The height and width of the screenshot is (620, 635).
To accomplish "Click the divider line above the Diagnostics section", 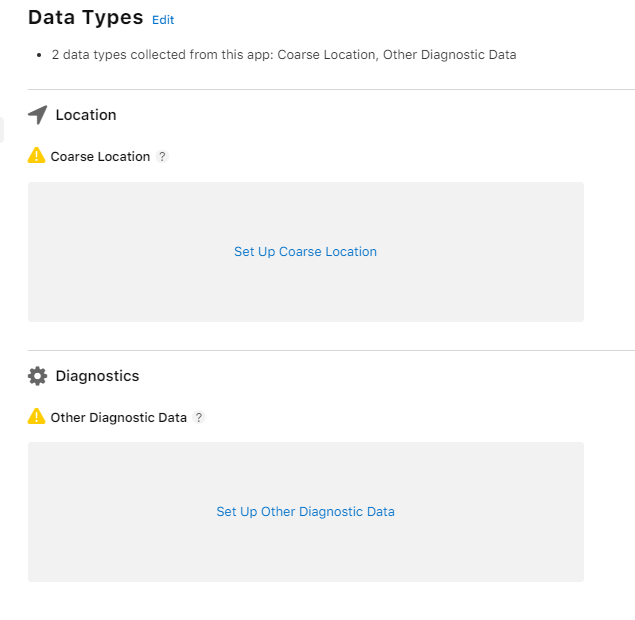I will (x=331, y=350).
